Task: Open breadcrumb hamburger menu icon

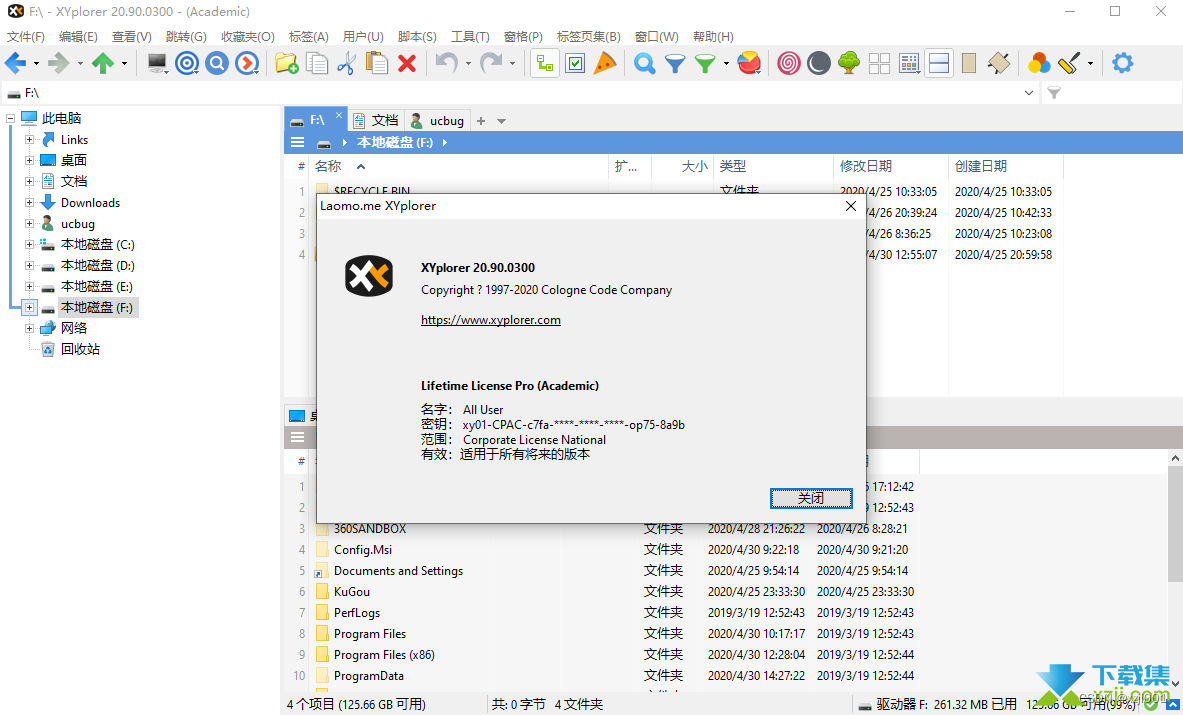Action: 298,143
